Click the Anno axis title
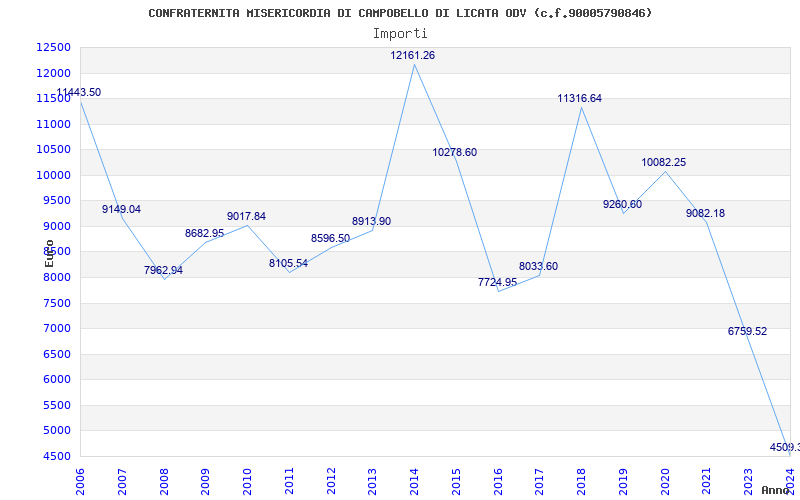 click(776, 490)
